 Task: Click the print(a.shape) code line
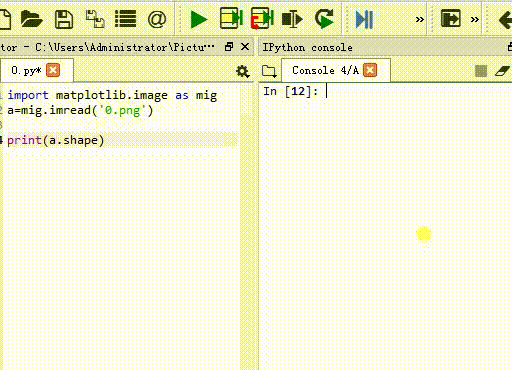click(x=56, y=140)
